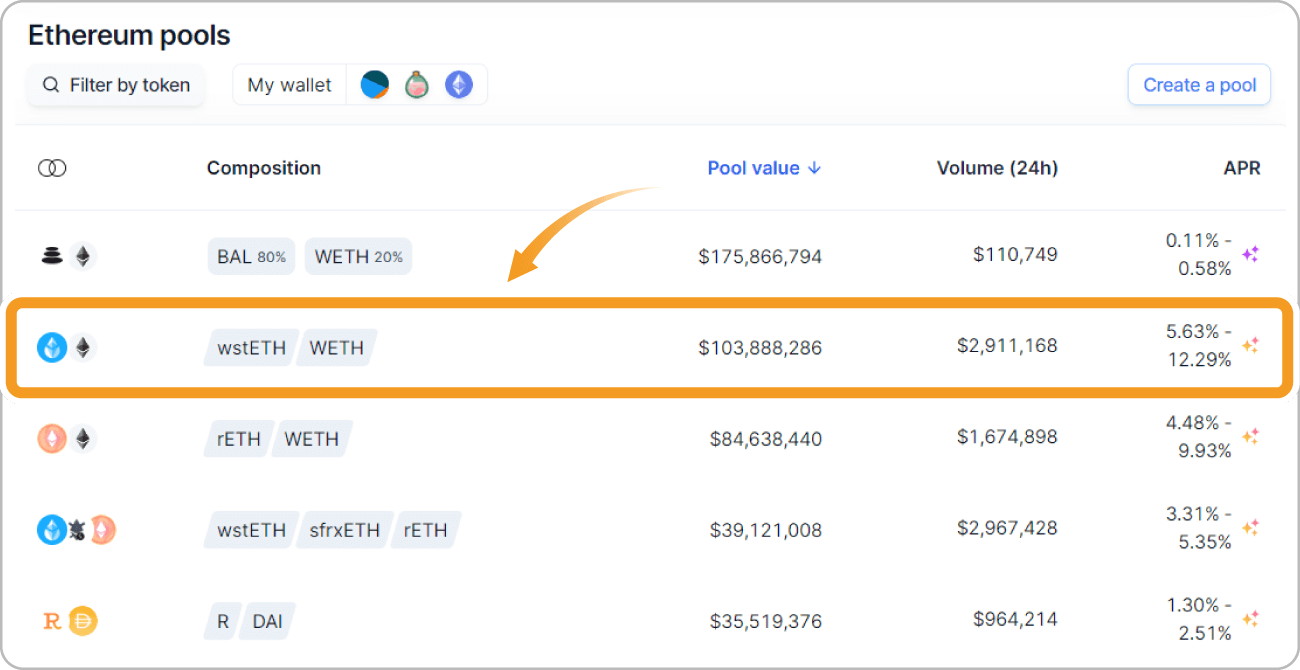Click token icons of the three-token wstETH/sfrxETH/rETH pool
Viewport: 1300px width, 670px height.
tap(76, 530)
